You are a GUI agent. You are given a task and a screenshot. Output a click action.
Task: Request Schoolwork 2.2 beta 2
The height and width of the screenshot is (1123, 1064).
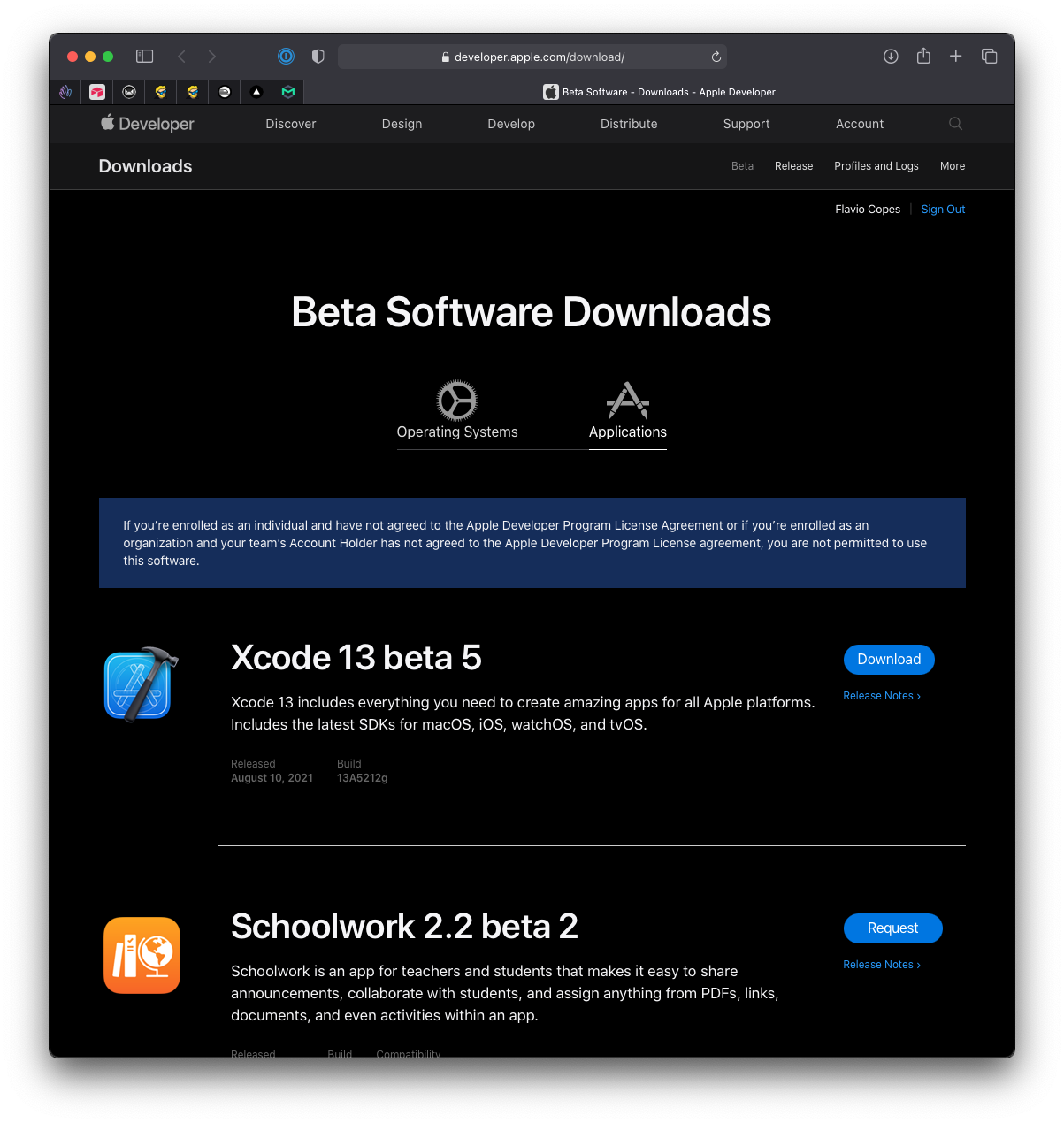click(892, 928)
